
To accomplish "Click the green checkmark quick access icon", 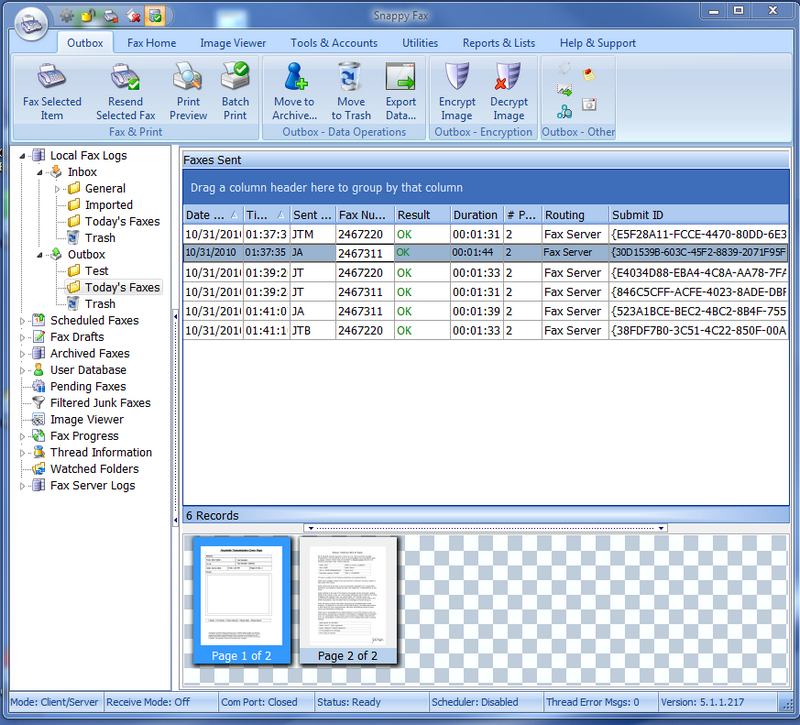I will tap(155, 16).
